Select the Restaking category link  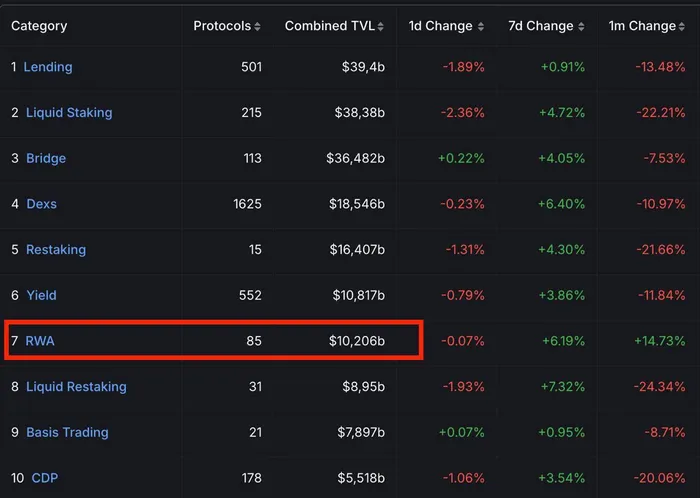pos(56,249)
